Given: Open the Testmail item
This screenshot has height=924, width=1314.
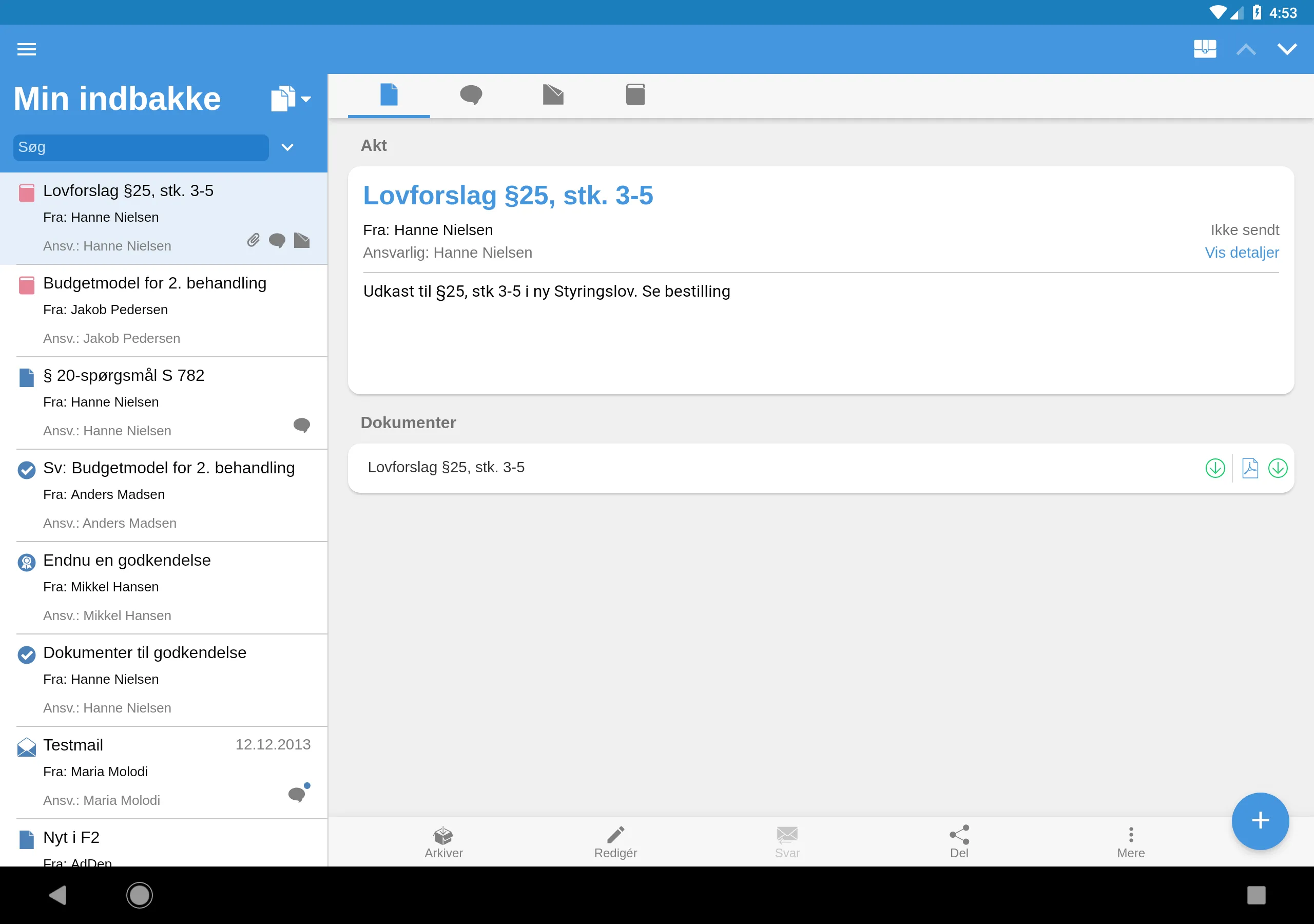Looking at the screenshot, I should click(x=164, y=772).
